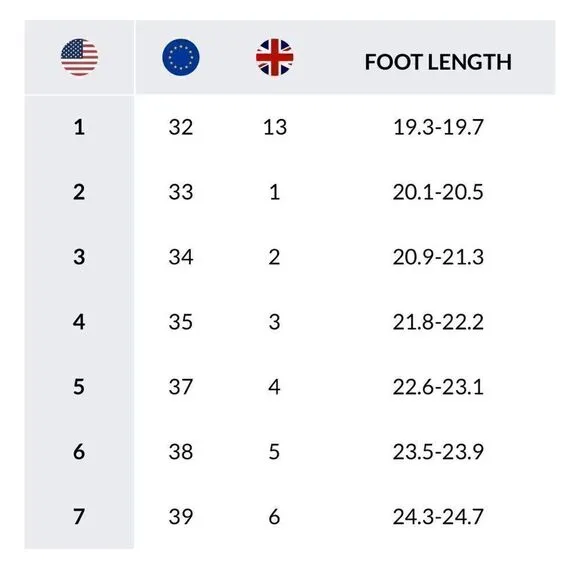The height and width of the screenshot is (580, 580).
Task: Select foot length 23.5-23.9 cell
Action: click(438, 451)
